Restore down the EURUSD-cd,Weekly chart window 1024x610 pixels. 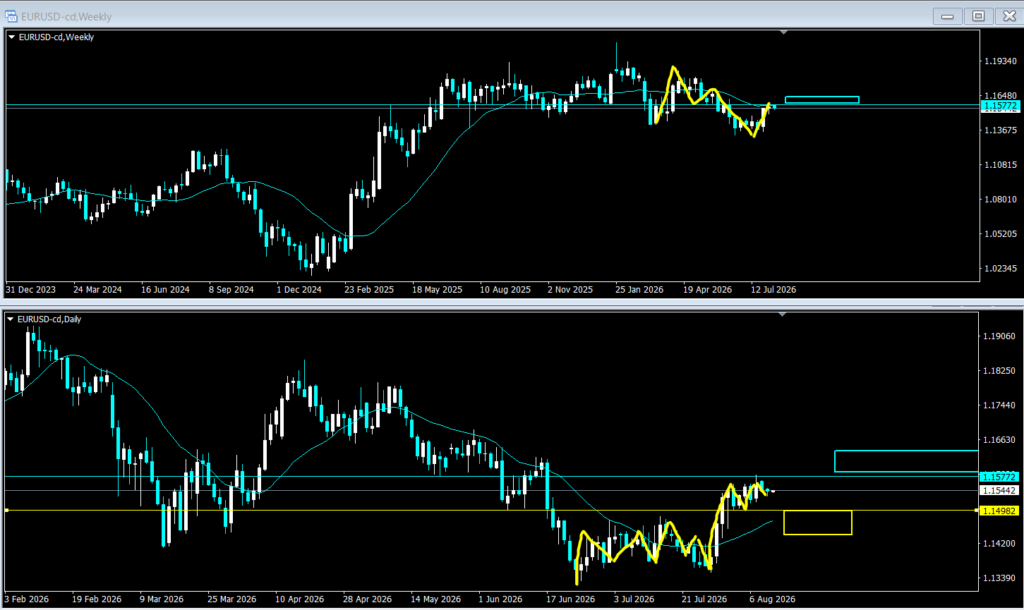(978, 16)
